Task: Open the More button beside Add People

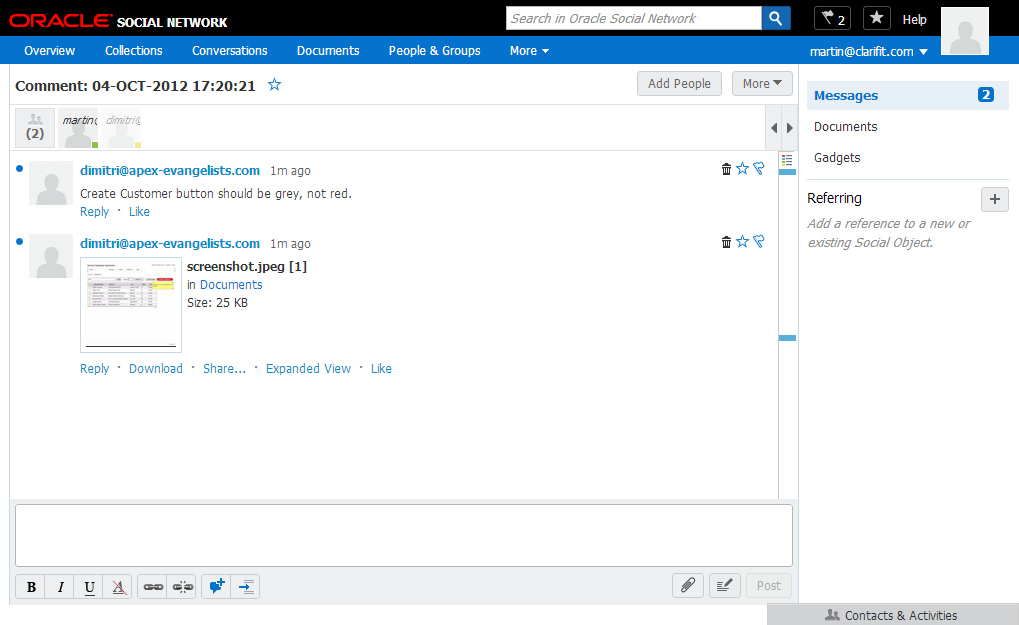Action: 762,84
